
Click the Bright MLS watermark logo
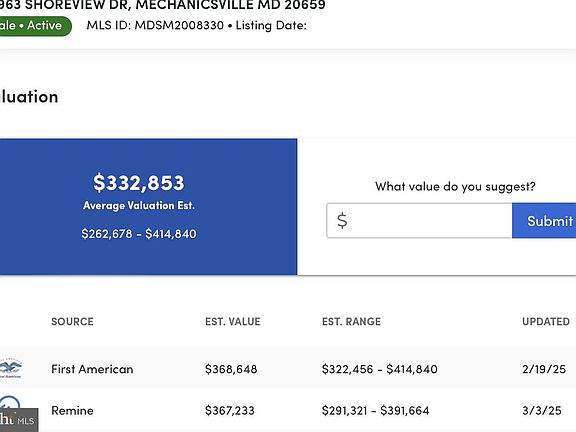click(18, 420)
